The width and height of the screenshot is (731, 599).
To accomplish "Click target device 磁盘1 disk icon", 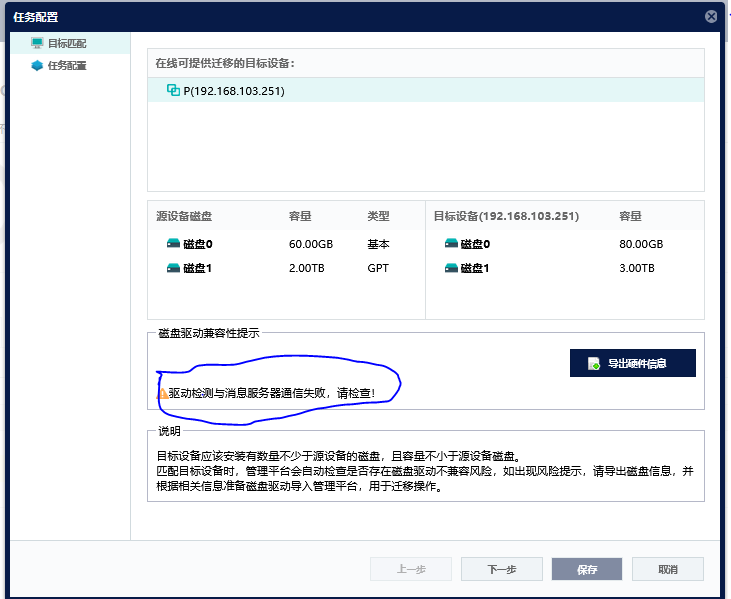I will coord(451,268).
